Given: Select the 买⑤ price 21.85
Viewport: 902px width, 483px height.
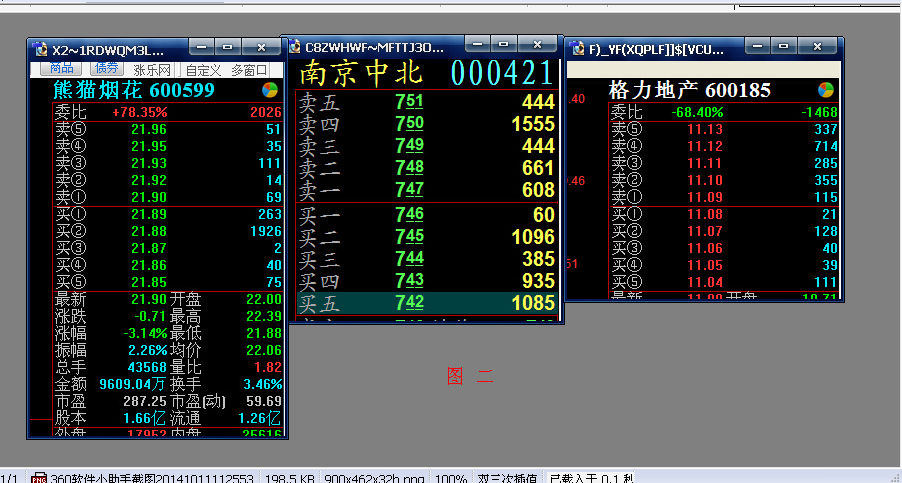Looking at the screenshot, I should [148, 282].
